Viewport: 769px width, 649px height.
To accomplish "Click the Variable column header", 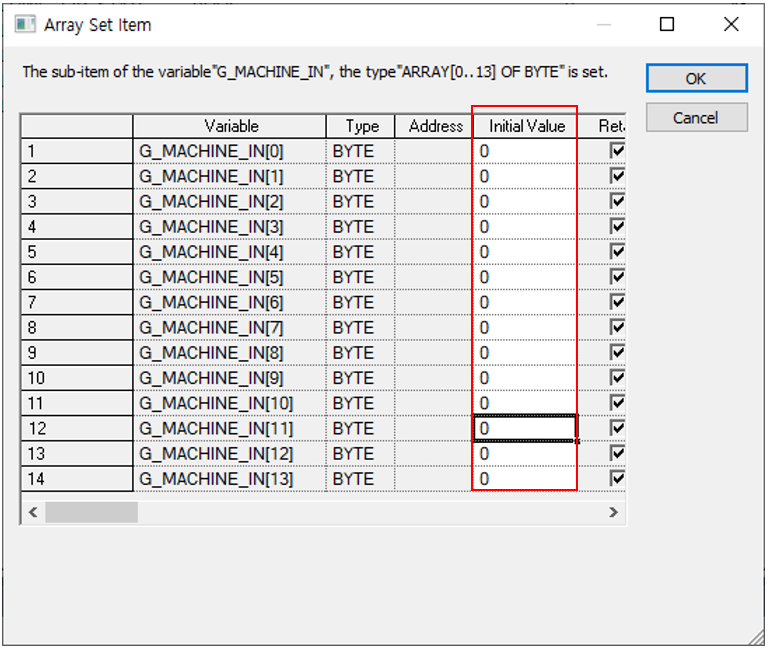I will coord(230,126).
